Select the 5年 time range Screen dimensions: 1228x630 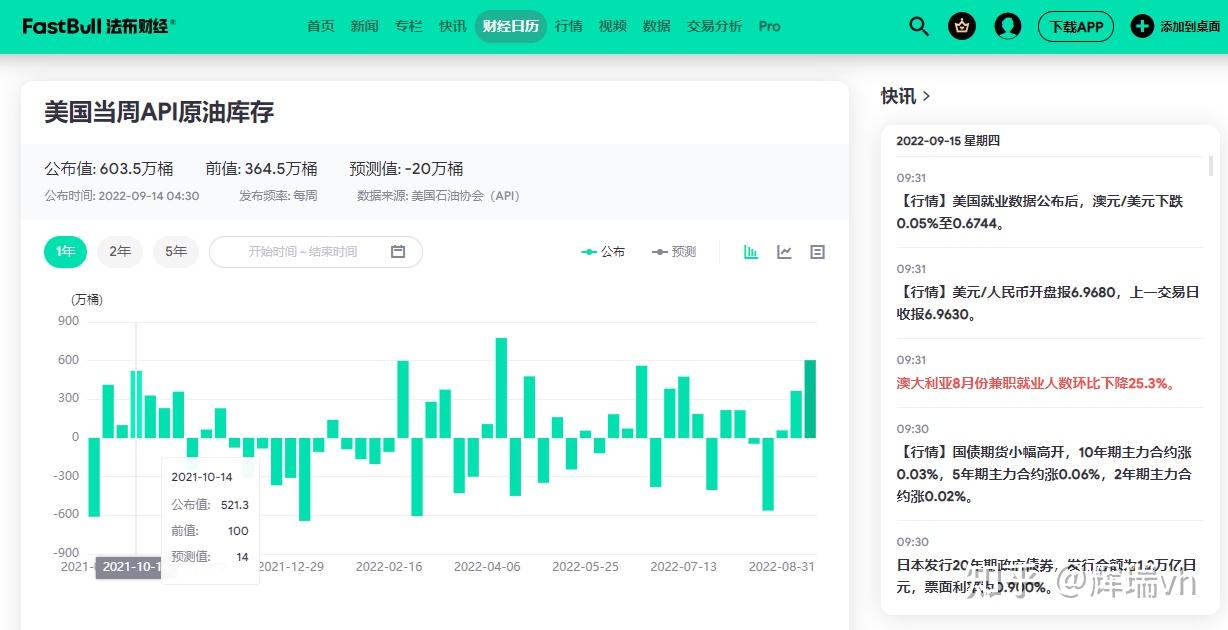click(176, 252)
